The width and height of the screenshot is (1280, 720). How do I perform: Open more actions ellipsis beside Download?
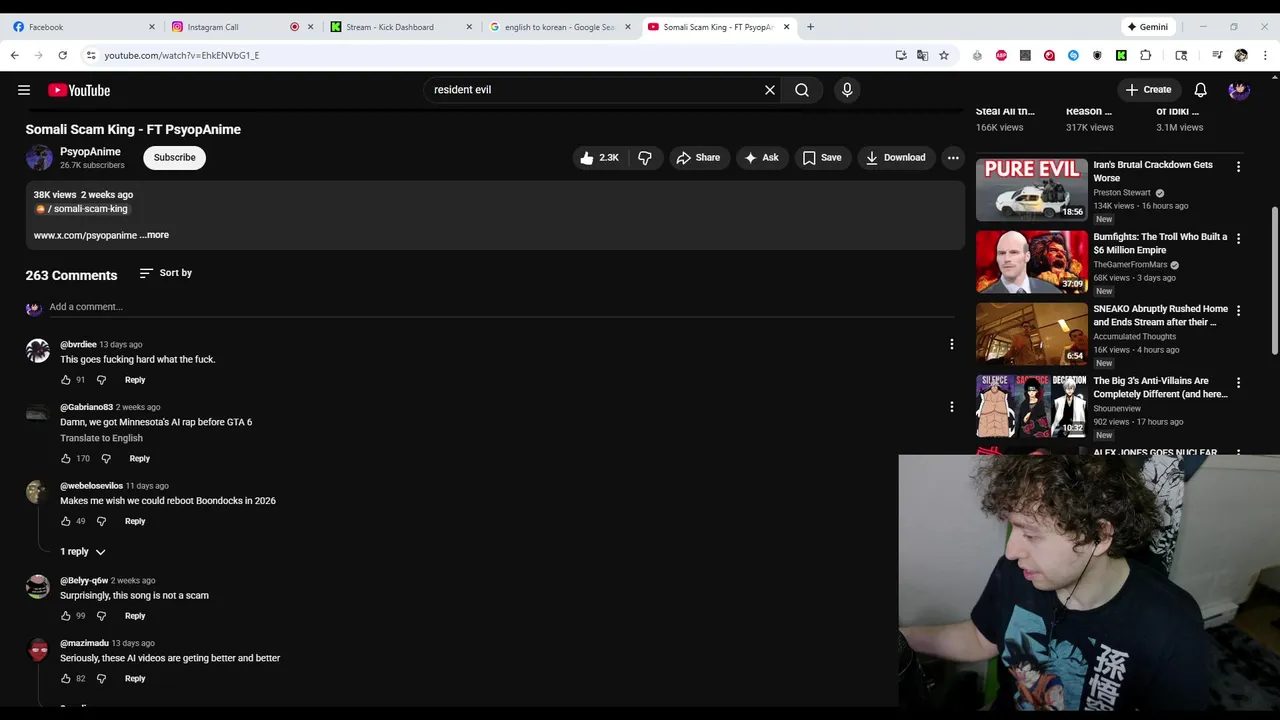click(953, 158)
